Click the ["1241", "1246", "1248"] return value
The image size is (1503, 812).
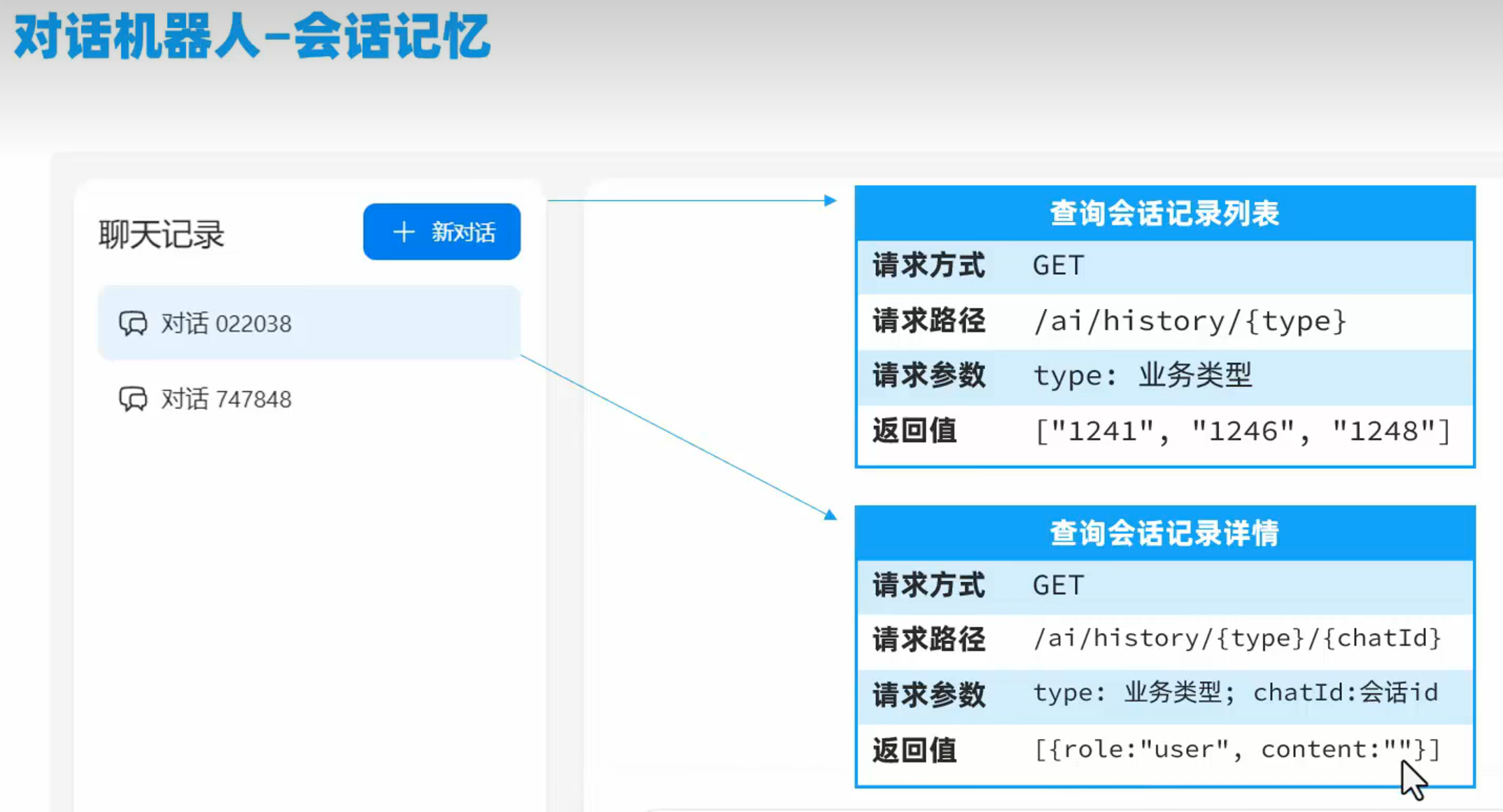[x=1243, y=431]
